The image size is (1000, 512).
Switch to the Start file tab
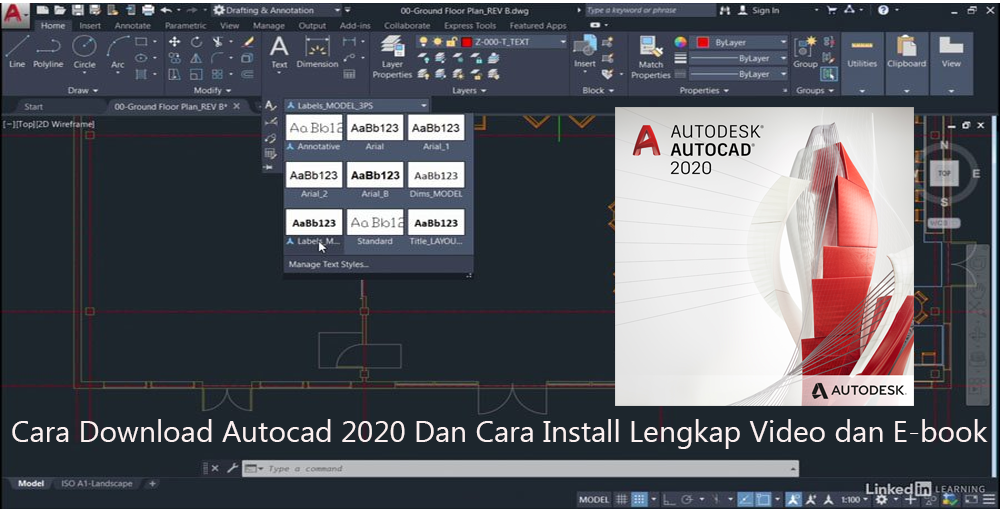(x=34, y=106)
